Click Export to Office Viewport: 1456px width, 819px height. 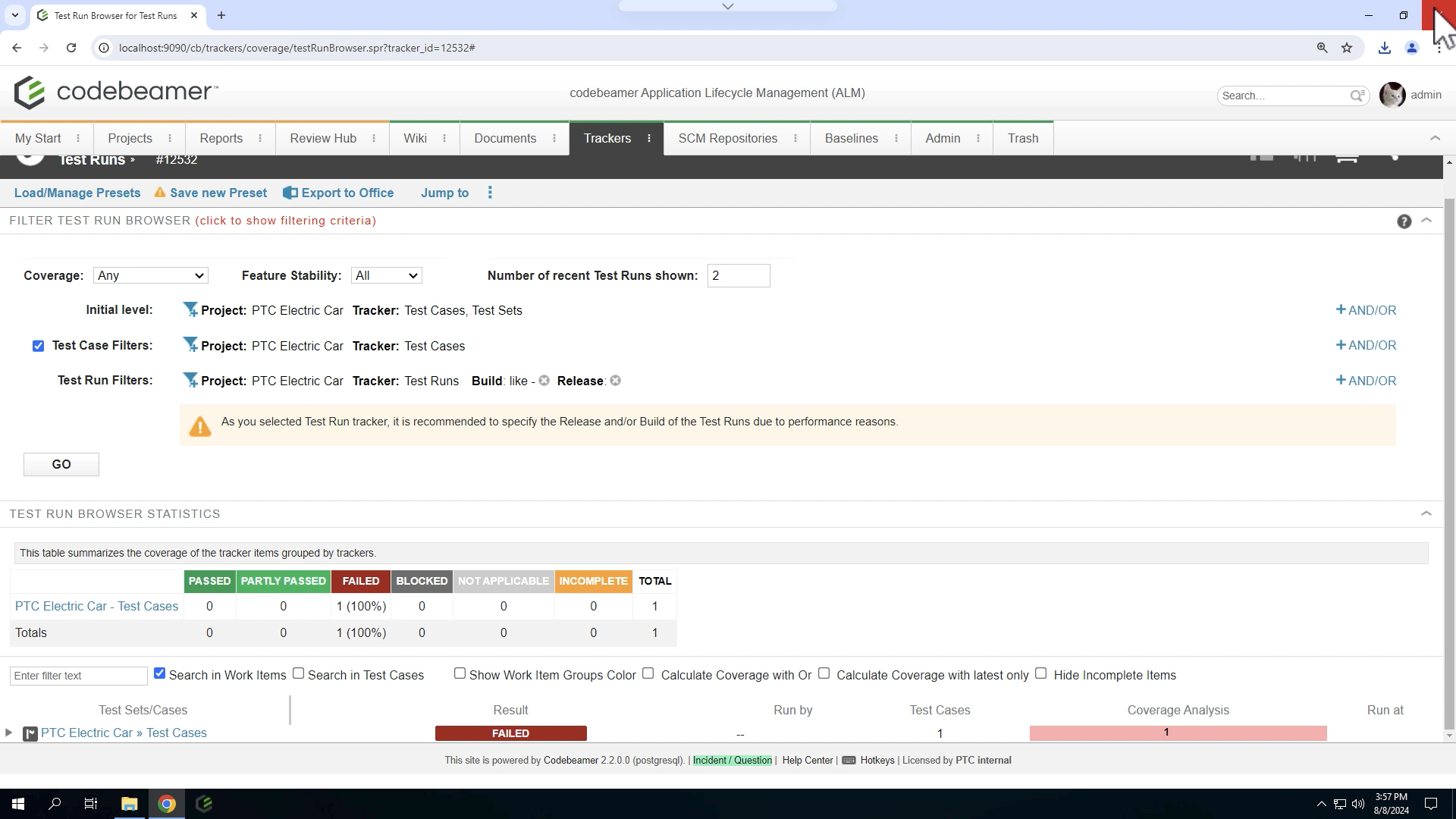click(x=338, y=193)
